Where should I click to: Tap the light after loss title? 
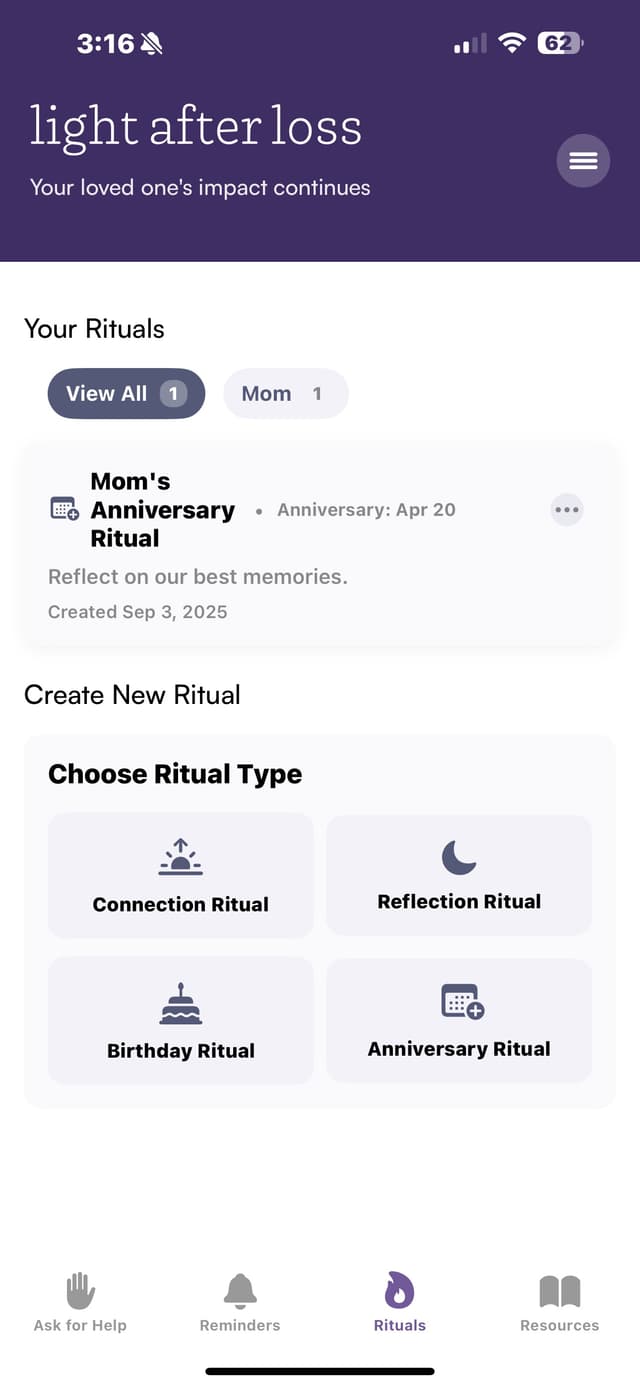coord(196,128)
